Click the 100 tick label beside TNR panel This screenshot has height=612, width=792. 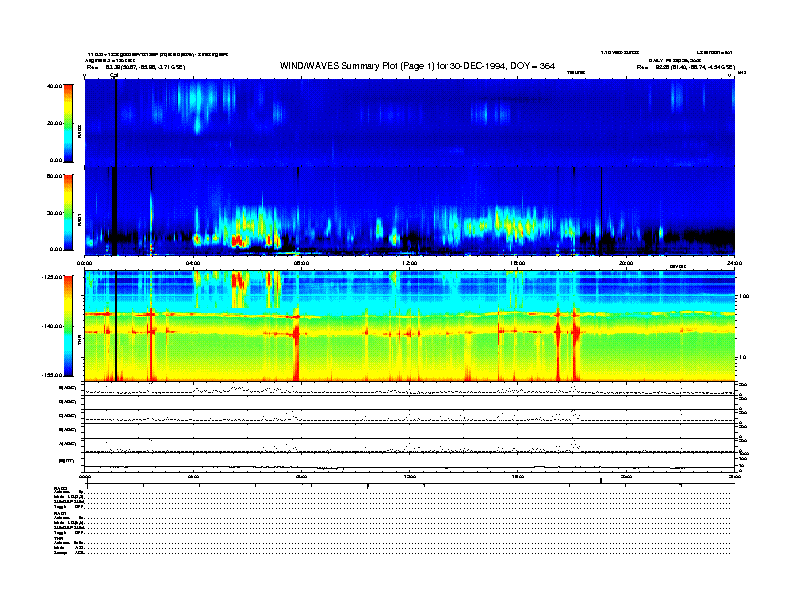point(744,296)
